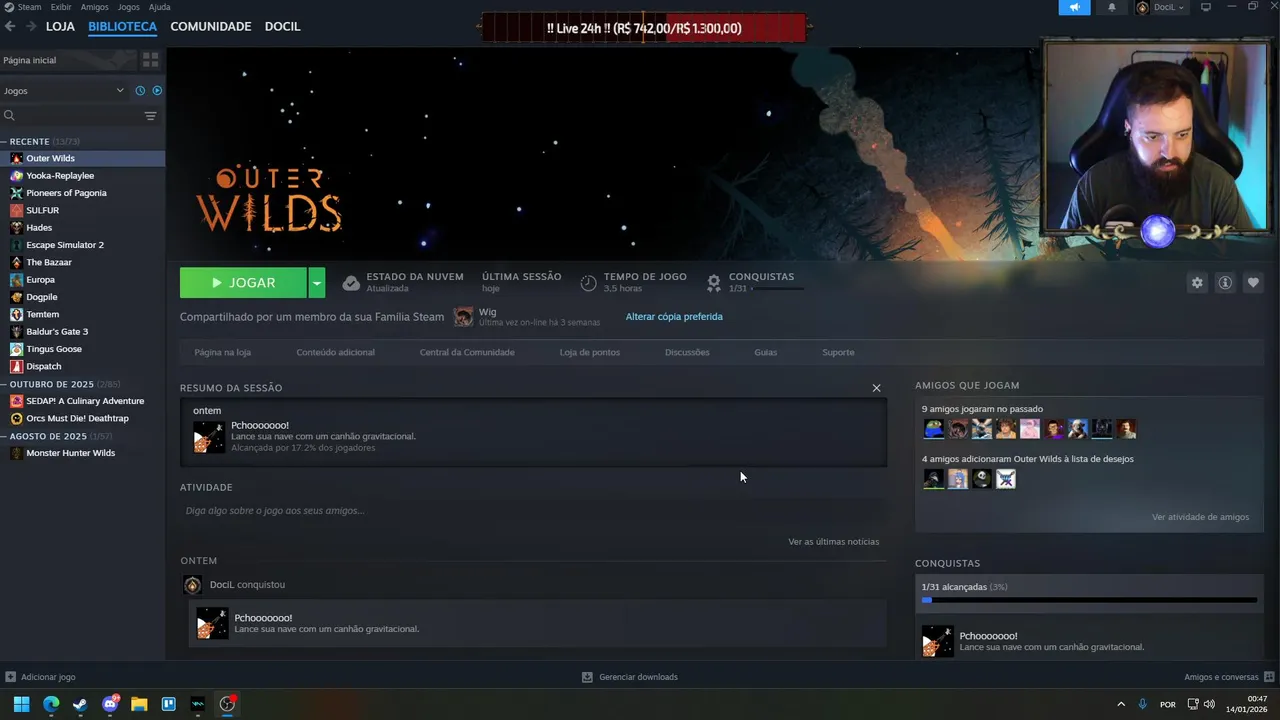Open Wig's family member avatar
The image size is (1280, 720).
[463, 317]
